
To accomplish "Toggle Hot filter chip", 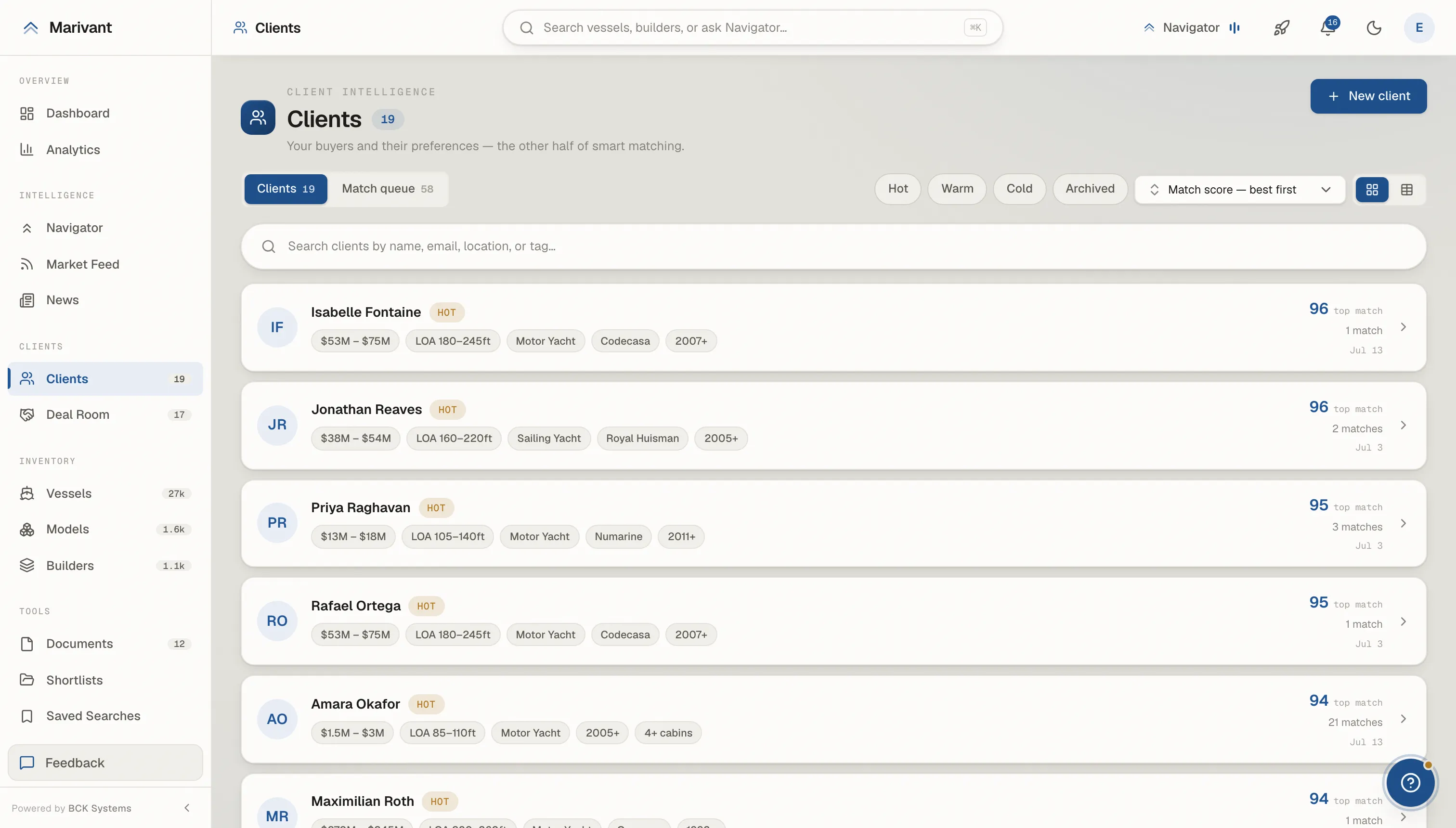I will 898,189.
